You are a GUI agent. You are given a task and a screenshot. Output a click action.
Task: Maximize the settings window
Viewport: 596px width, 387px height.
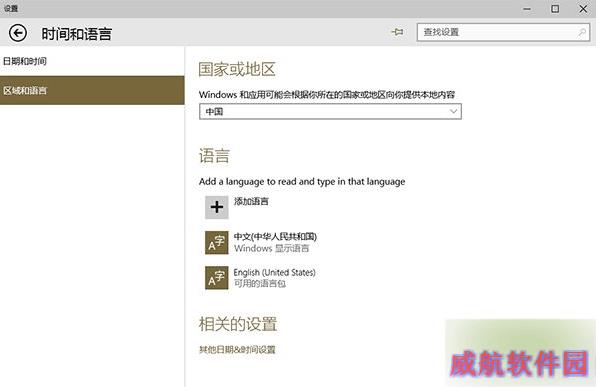click(555, 9)
